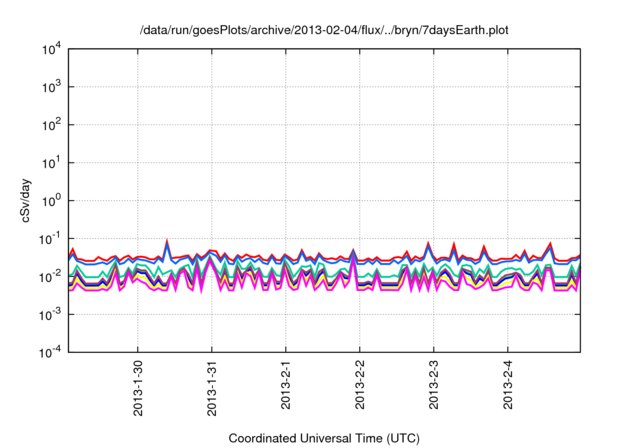Click the Coordinated Universal Time (UTC) label

pyautogui.click(x=324, y=439)
